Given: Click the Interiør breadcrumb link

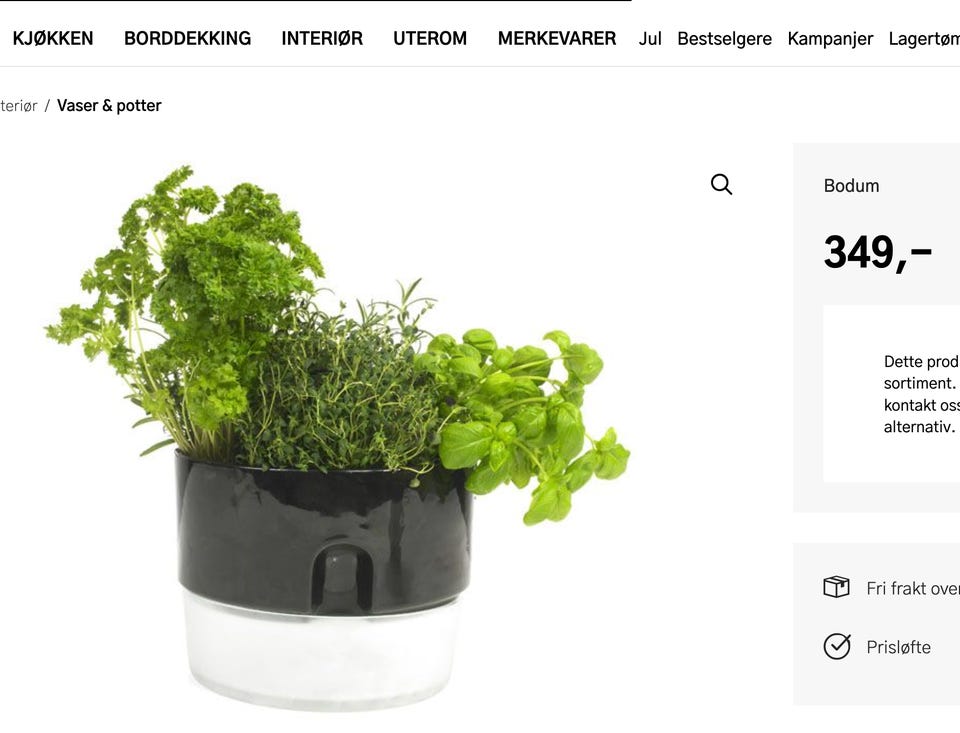Looking at the screenshot, I should coord(18,106).
